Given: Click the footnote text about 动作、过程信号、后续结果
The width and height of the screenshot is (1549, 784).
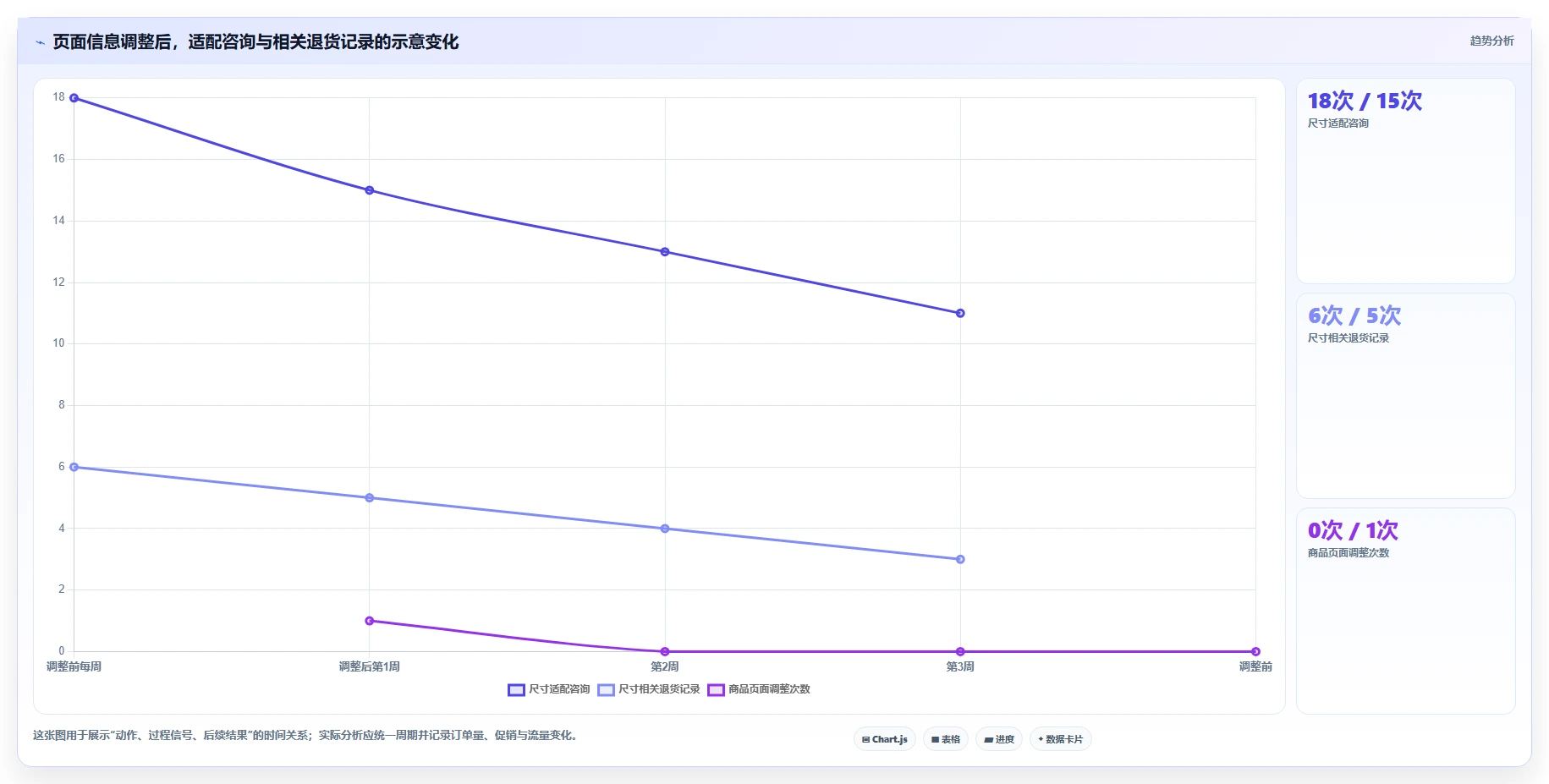Looking at the screenshot, I should [x=307, y=736].
